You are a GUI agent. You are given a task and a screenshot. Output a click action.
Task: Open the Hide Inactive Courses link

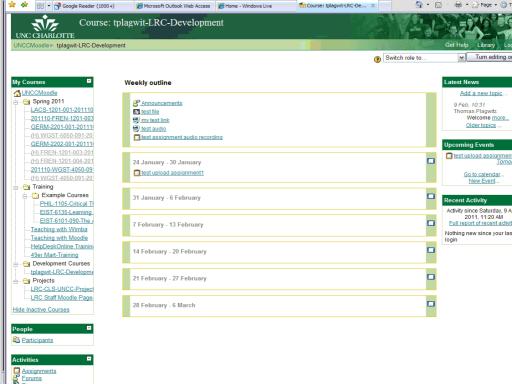(x=41, y=309)
